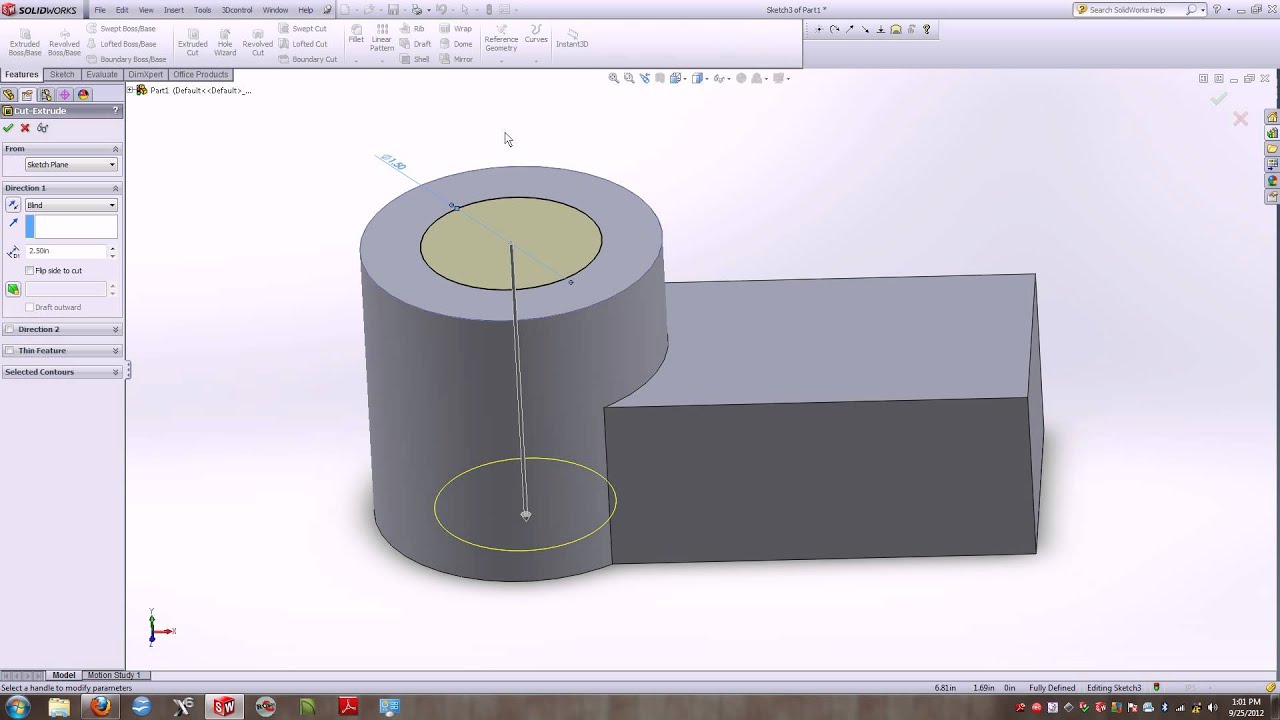Image resolution: width=1280 pixels, height=720 pixels.
Task: Open the DisplayManager tab icon
Action: tap(83, 95)
